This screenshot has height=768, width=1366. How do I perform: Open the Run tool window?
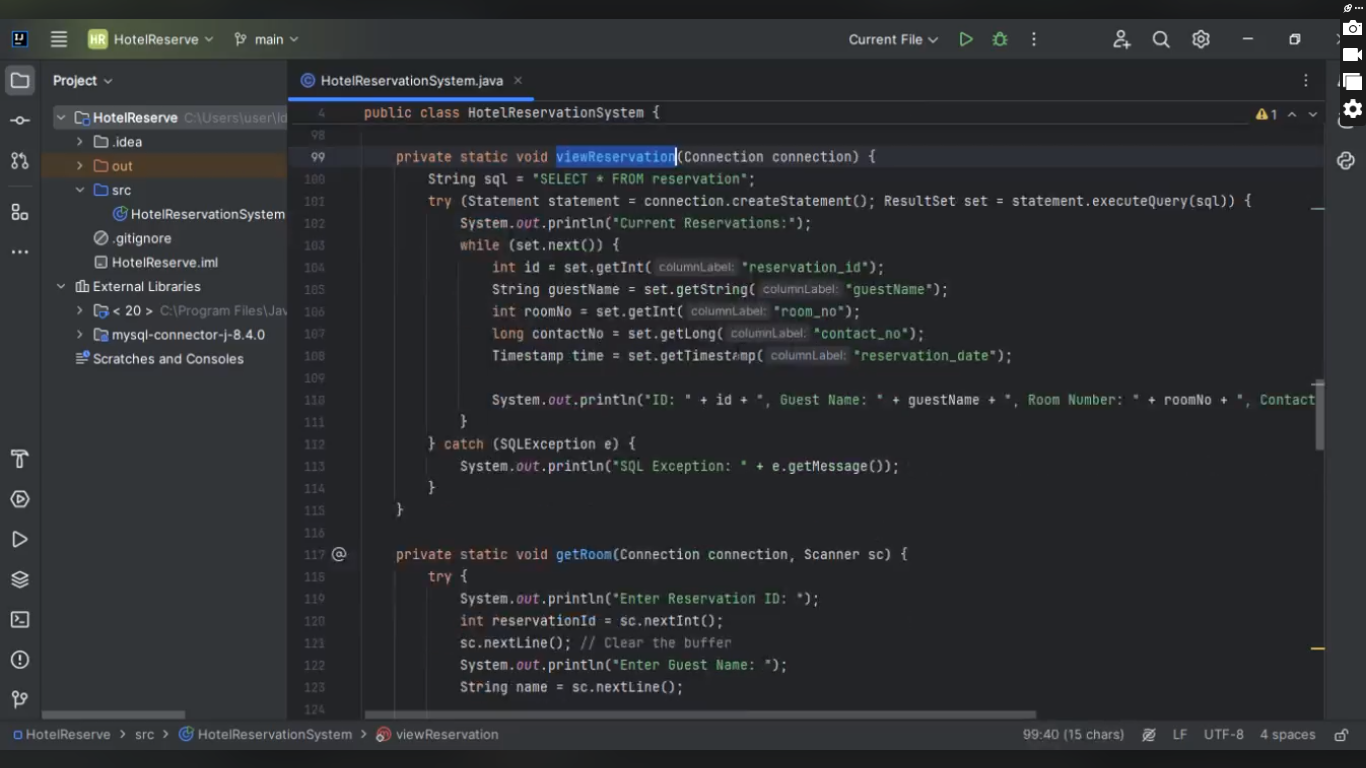pos(20,539)
